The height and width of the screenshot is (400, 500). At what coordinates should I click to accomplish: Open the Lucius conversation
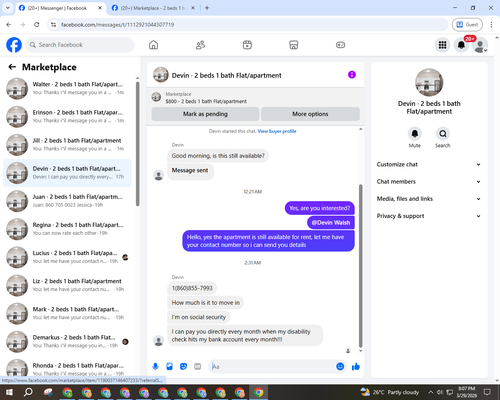(x=67, y=257)
